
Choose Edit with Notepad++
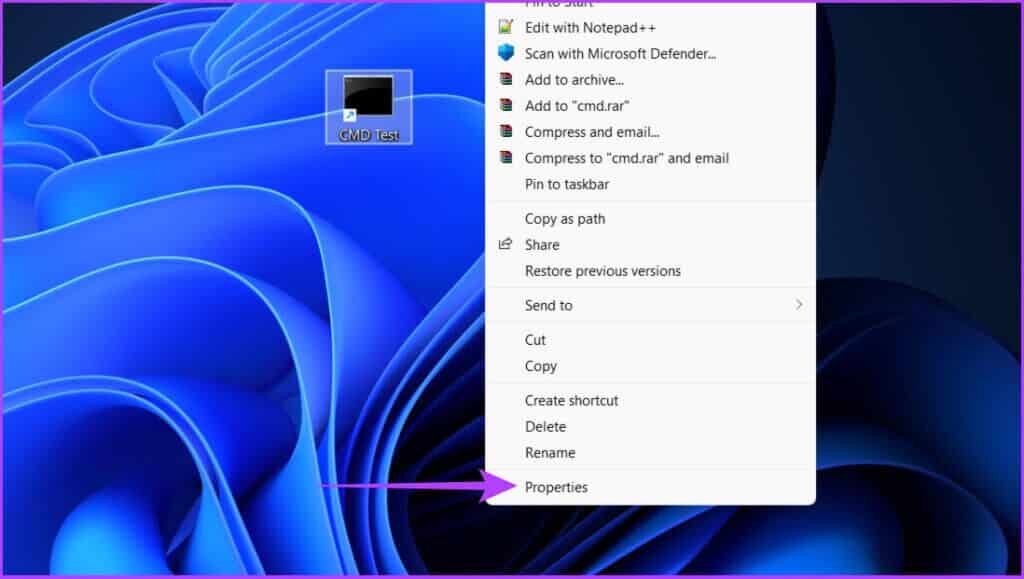[590, 27]
